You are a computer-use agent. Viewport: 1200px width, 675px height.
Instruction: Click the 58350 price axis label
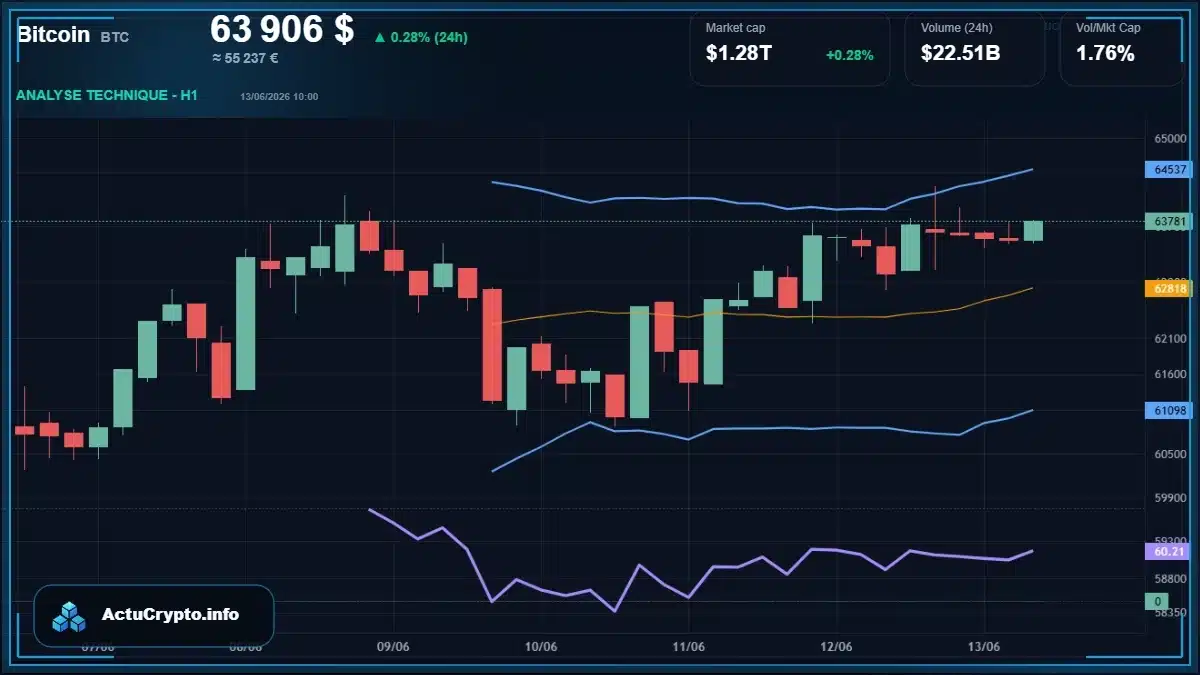coord(1170,612)
